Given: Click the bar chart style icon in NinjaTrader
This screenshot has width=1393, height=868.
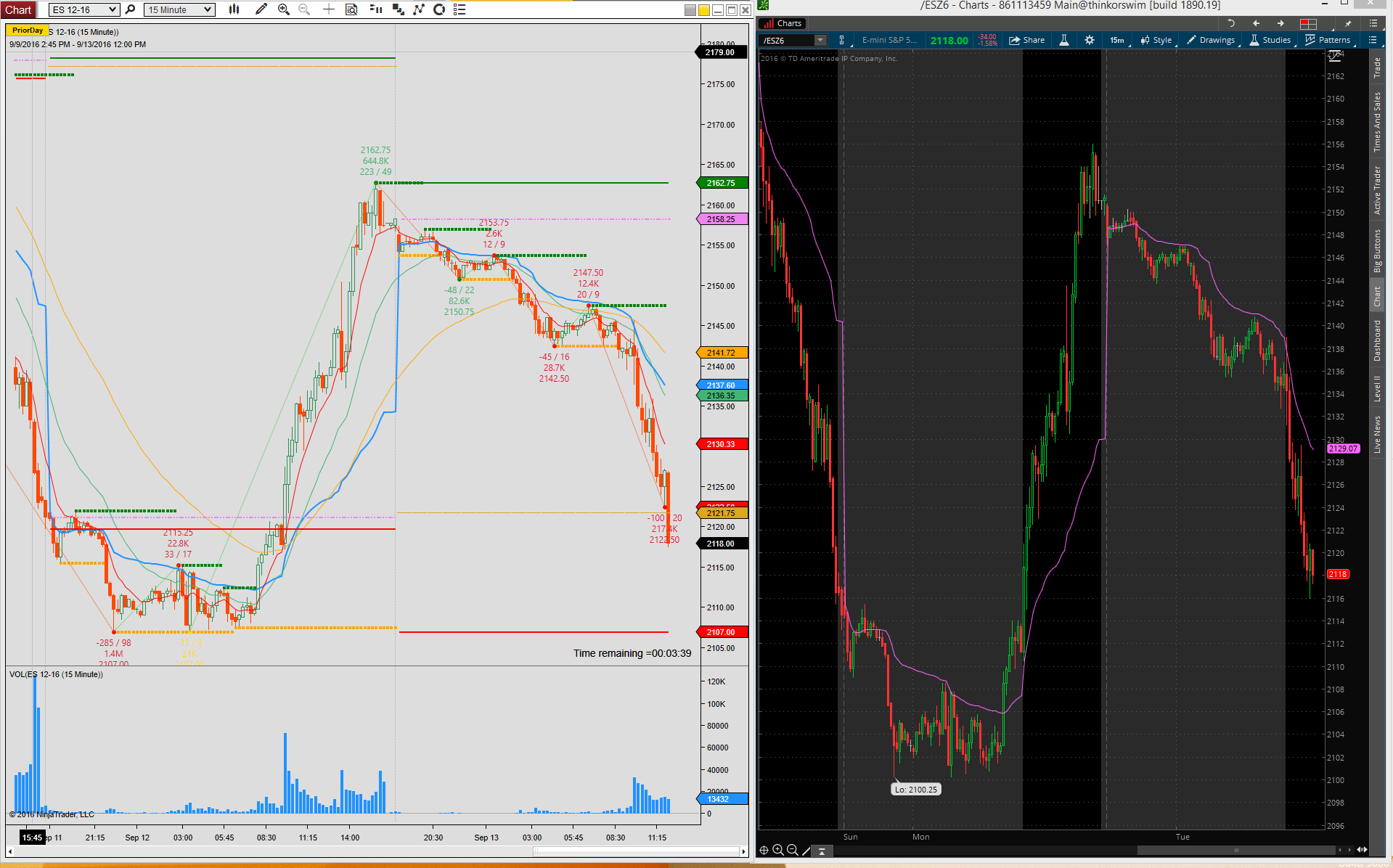Looking at the screenshot, I should click(234, 9).
